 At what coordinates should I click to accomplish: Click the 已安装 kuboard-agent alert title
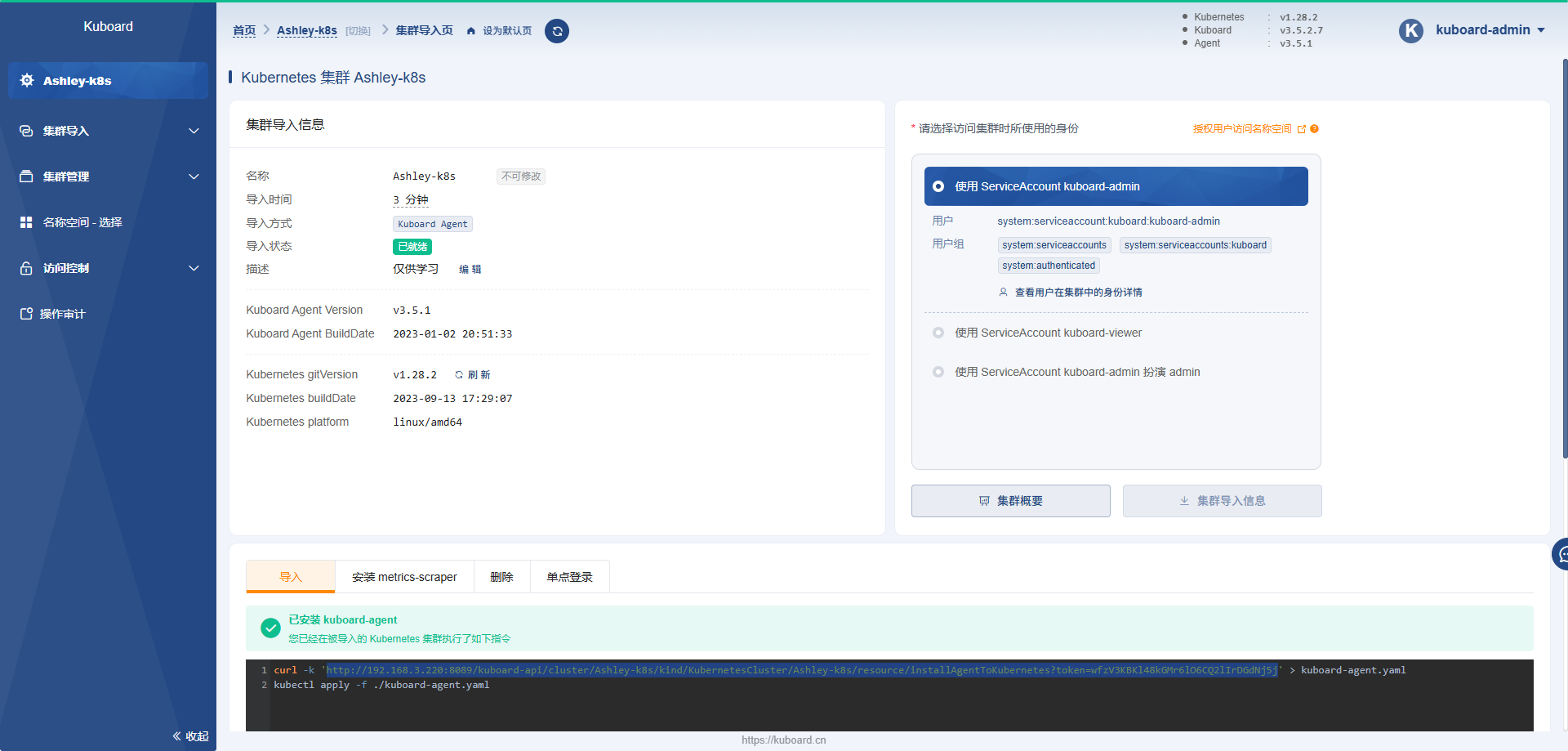click(343, 620)
